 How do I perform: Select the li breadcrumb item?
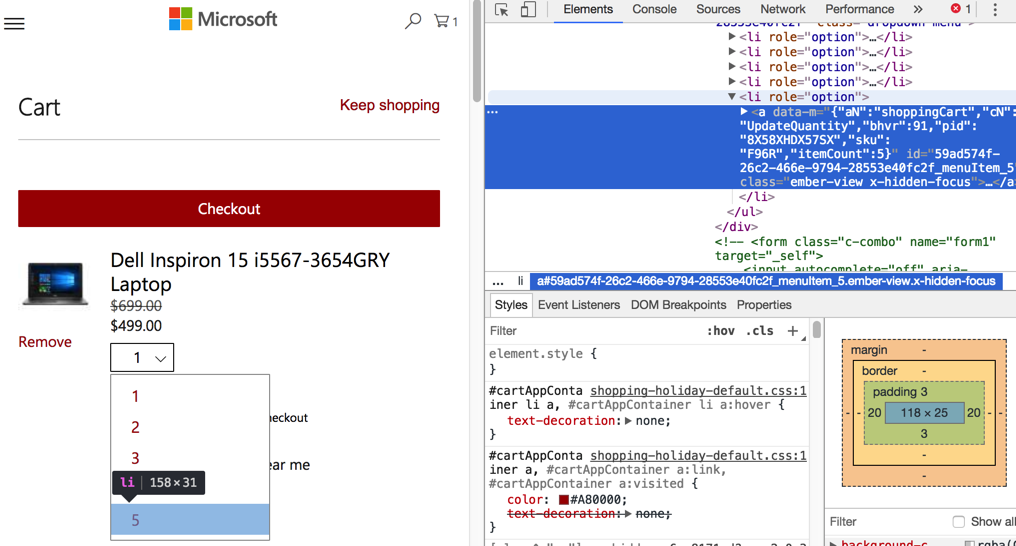520,281
